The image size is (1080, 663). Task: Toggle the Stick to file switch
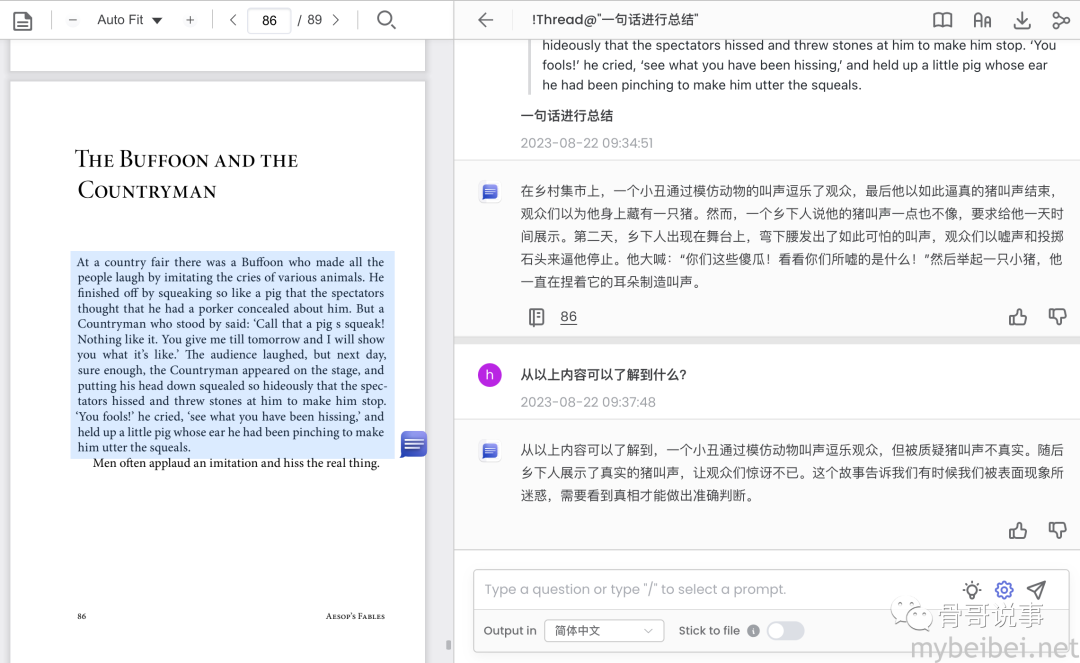786,631
